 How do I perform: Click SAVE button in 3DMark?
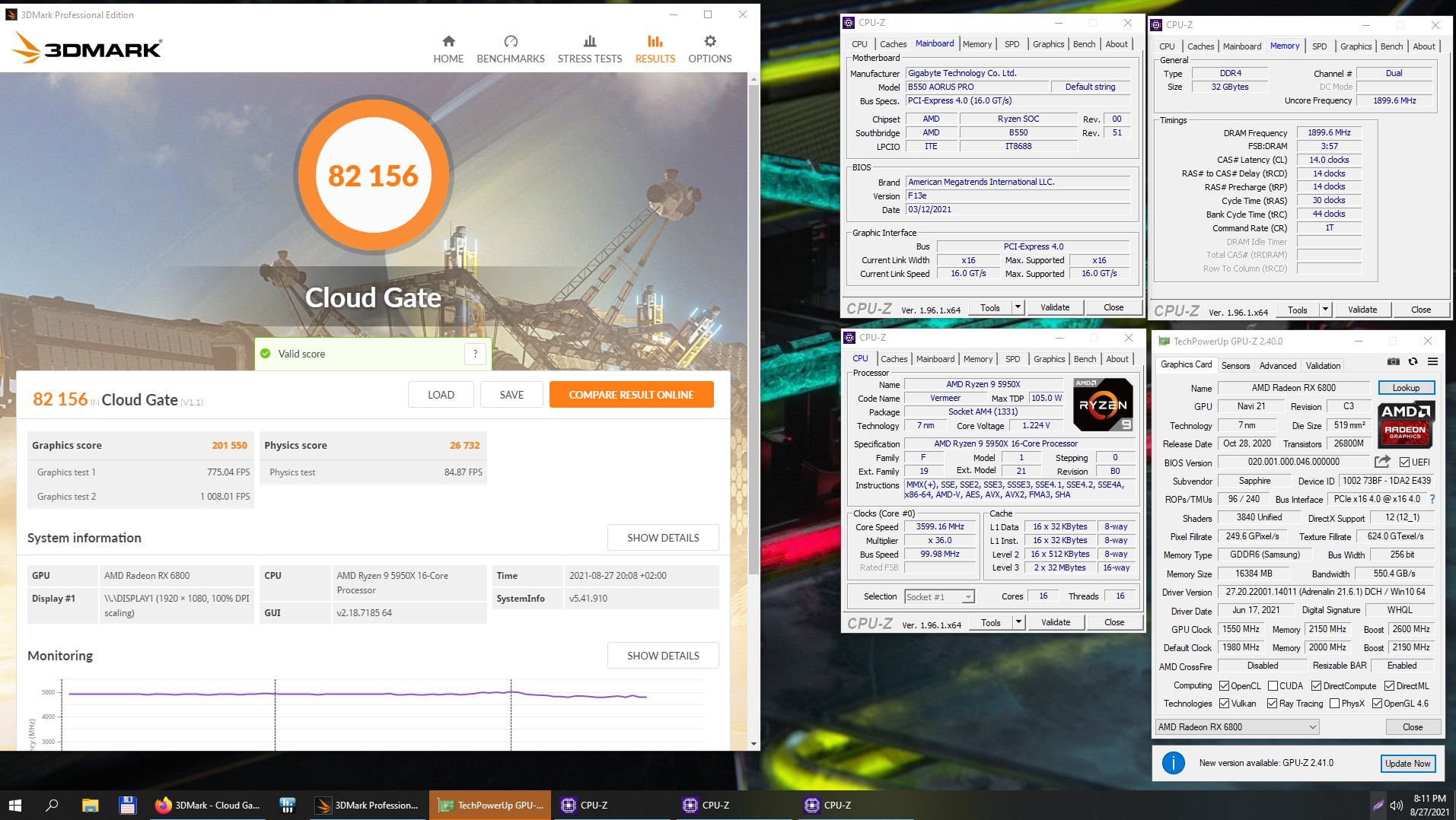[511, 395]
